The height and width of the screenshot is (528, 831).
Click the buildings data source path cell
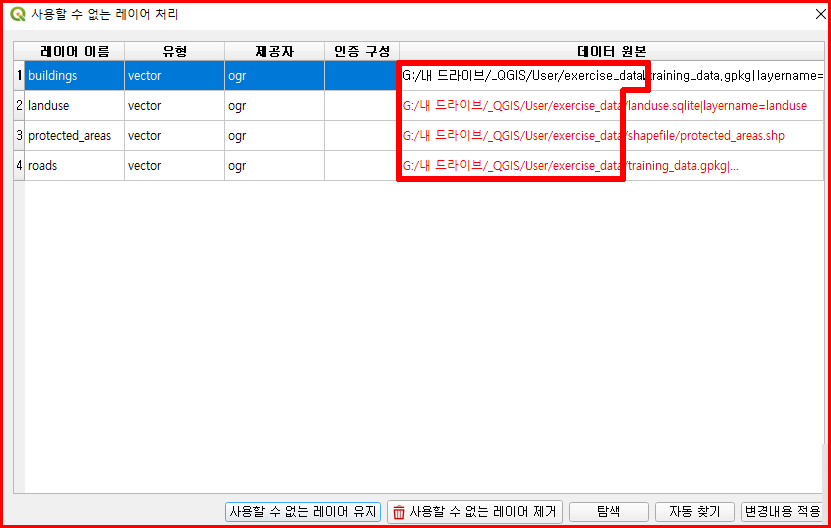[612, 75]
